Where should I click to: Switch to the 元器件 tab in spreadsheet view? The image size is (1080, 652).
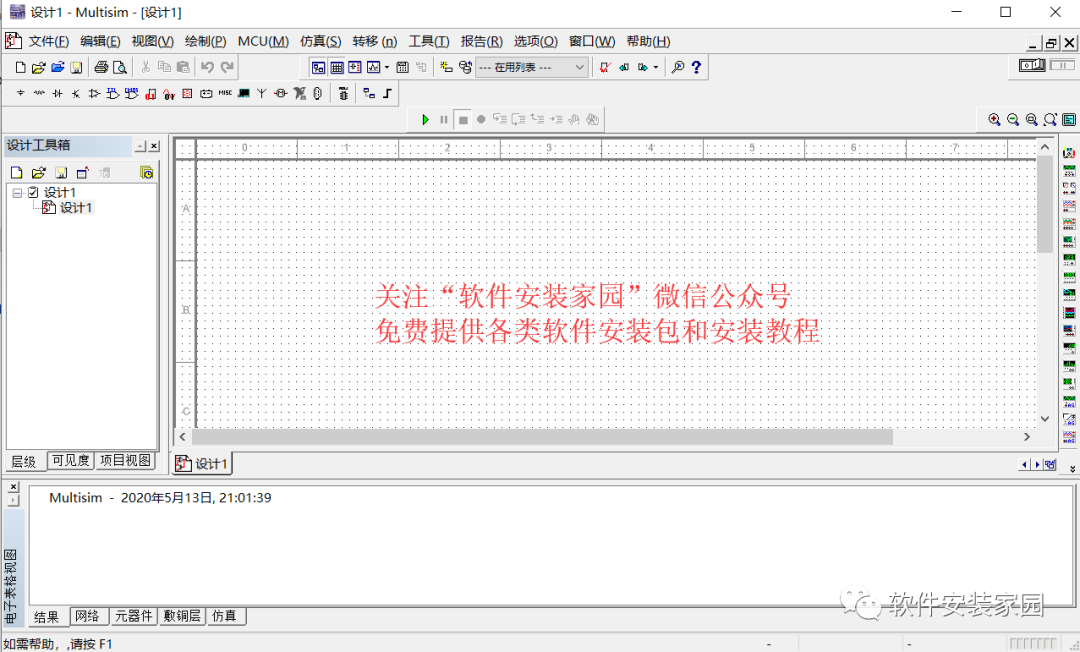point(133,616)
